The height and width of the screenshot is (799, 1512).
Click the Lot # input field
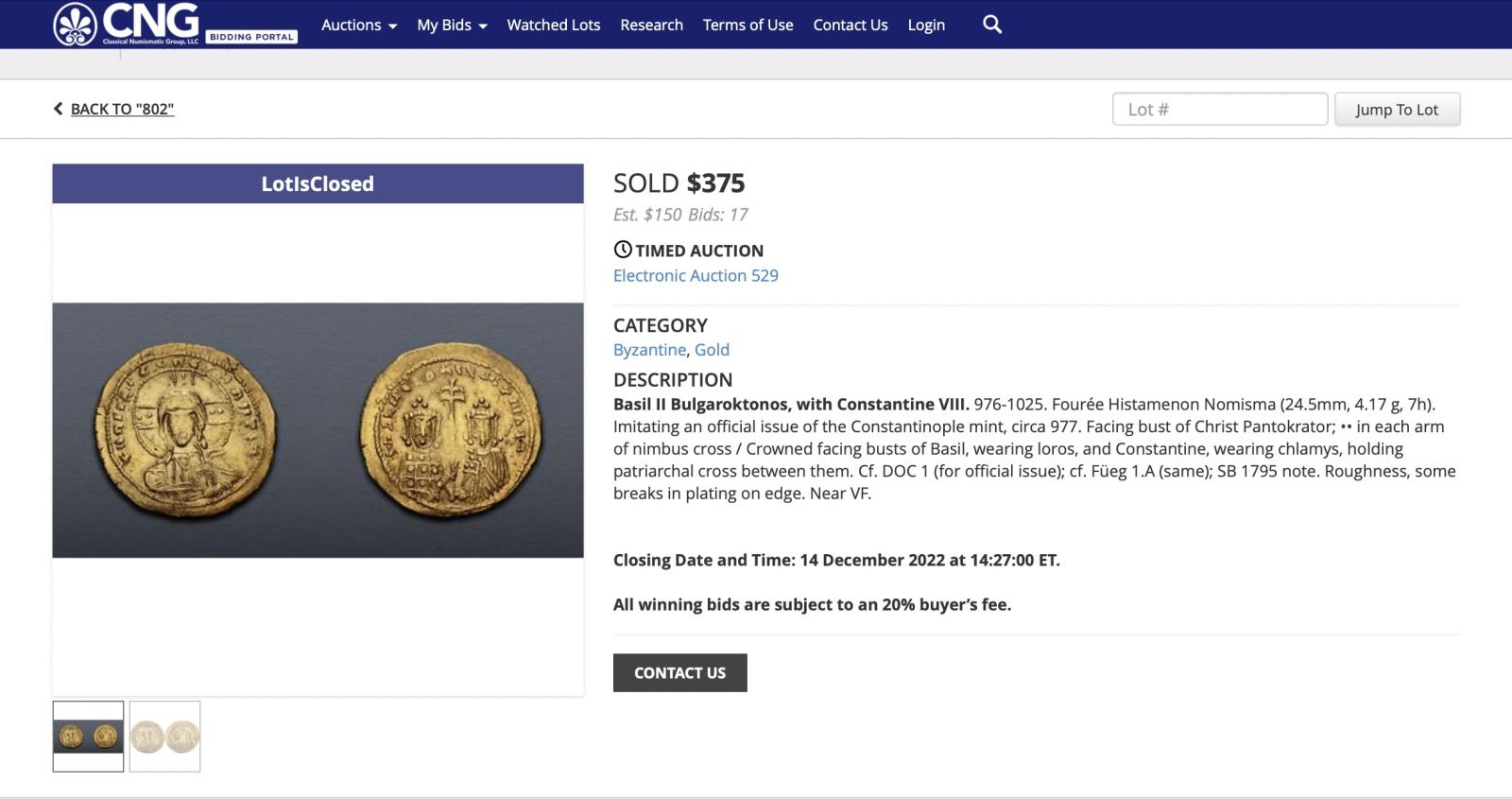pyautogui.click(x=1220, y=109)
